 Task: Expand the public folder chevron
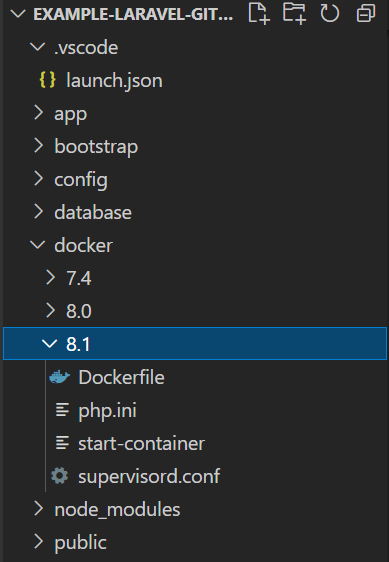point(38,542)
